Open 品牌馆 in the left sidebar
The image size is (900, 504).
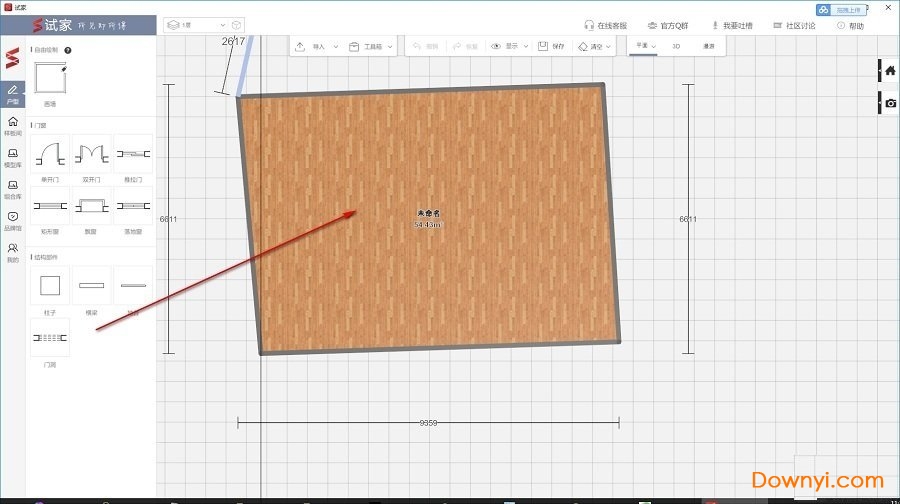(x=12, y=220)
